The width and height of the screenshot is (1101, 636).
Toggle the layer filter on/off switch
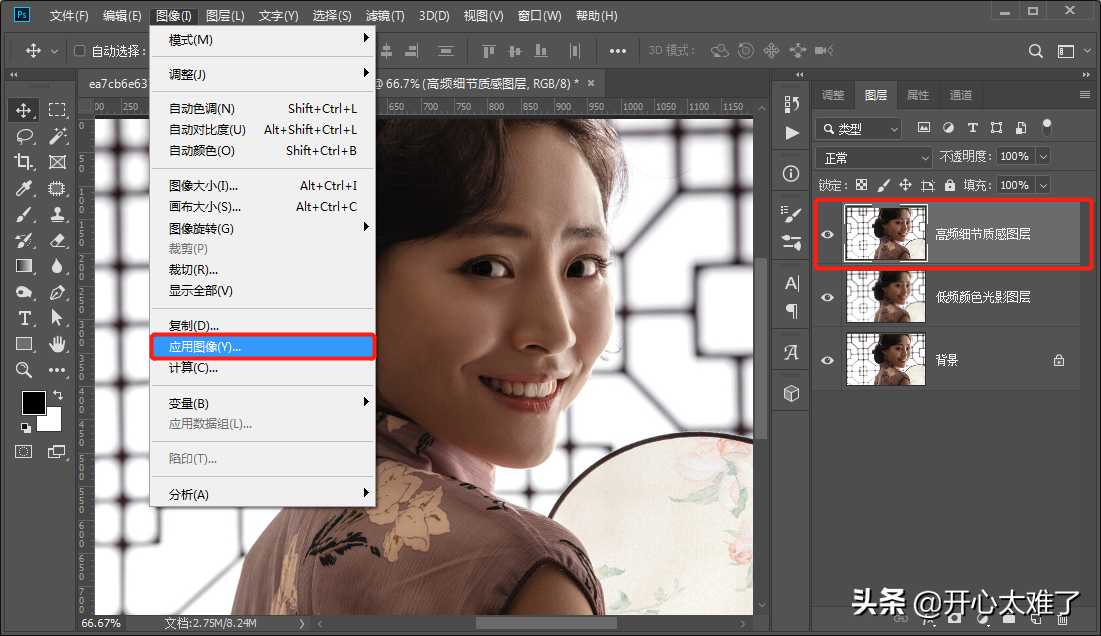(x=1047, y=127)
